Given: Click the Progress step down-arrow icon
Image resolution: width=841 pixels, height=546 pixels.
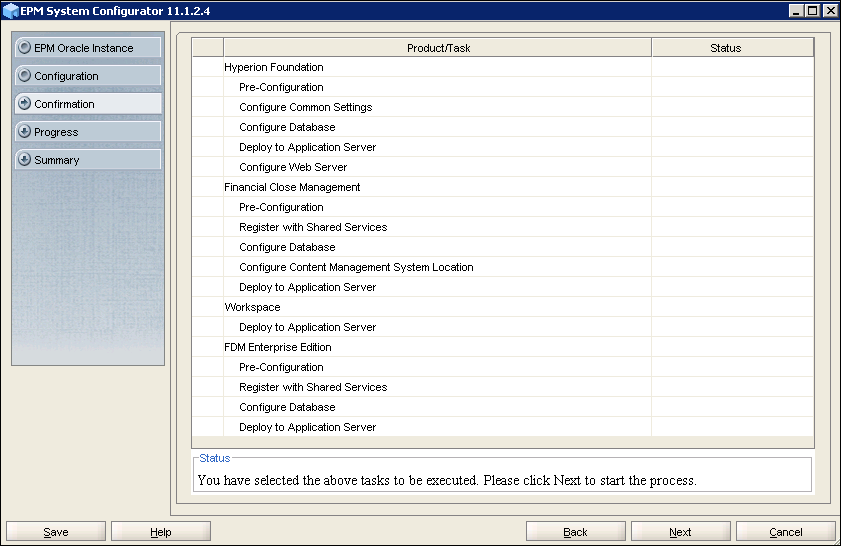Looking at the screenshot, I should 24,131.
